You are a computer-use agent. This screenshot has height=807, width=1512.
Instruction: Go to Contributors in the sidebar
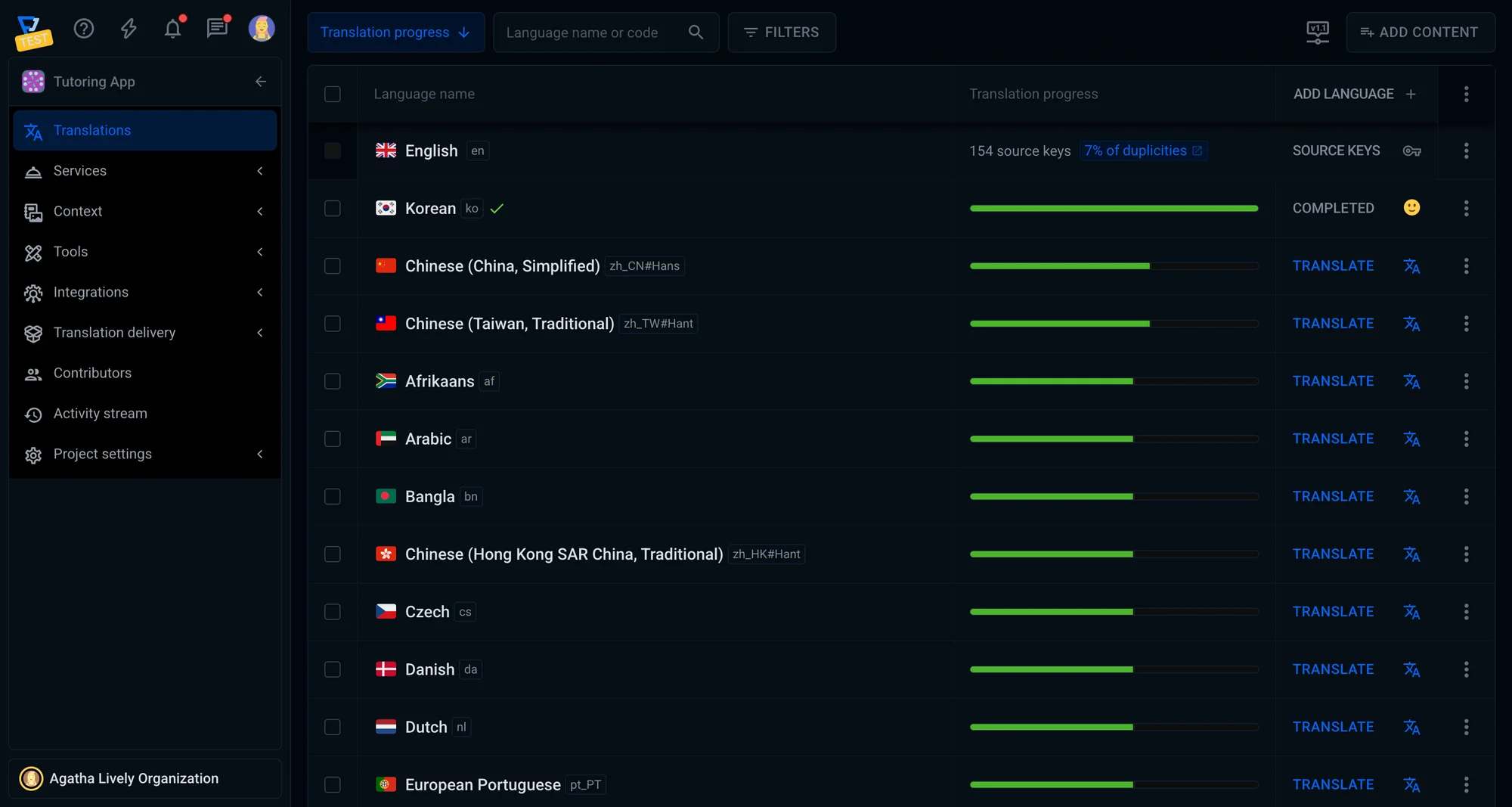pos(92,373)
